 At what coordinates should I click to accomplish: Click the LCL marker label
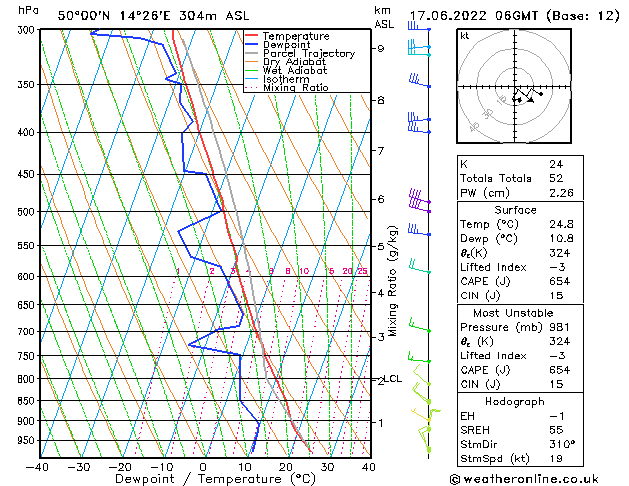pyautogui.click(x=393, y=379)
